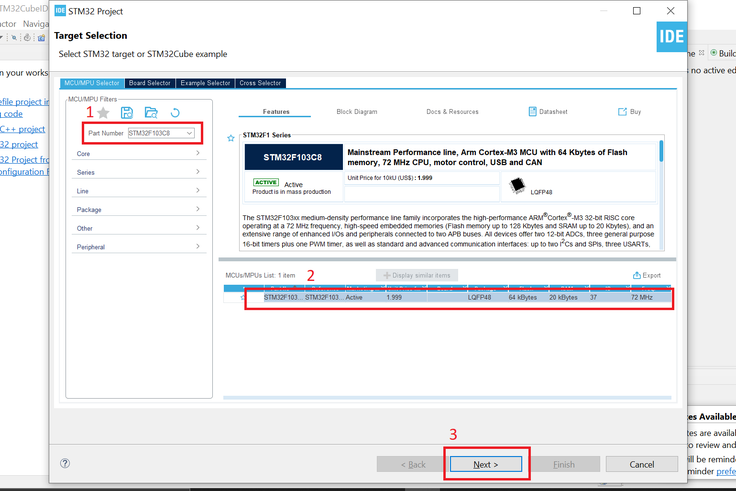Open the Docs & Resources tab
Viewport: 736px width, 491px height.
point(452,112)
